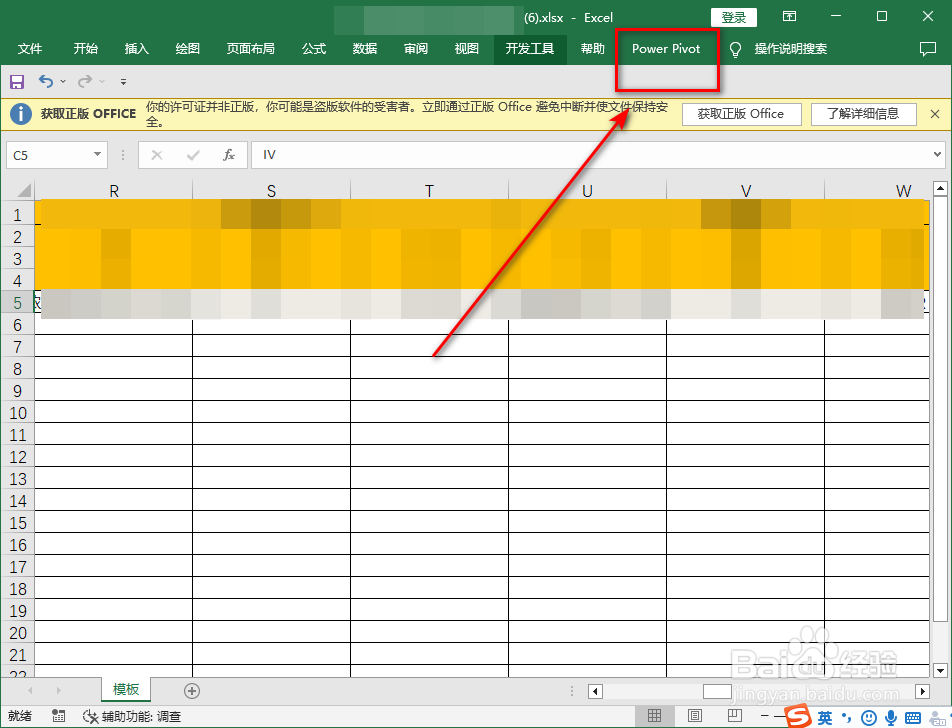Select the 公式 ribbon tab
Screen dimensions: 952x728
[x=314, y=49]
